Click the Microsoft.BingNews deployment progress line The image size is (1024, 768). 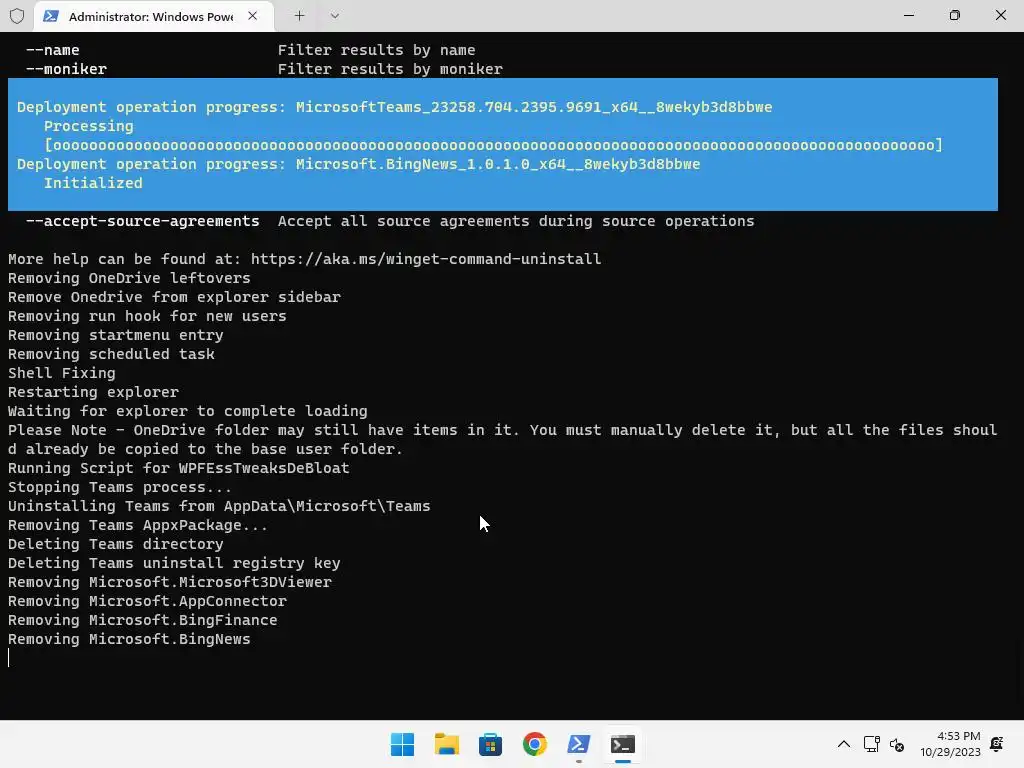(x=359, y=165)
